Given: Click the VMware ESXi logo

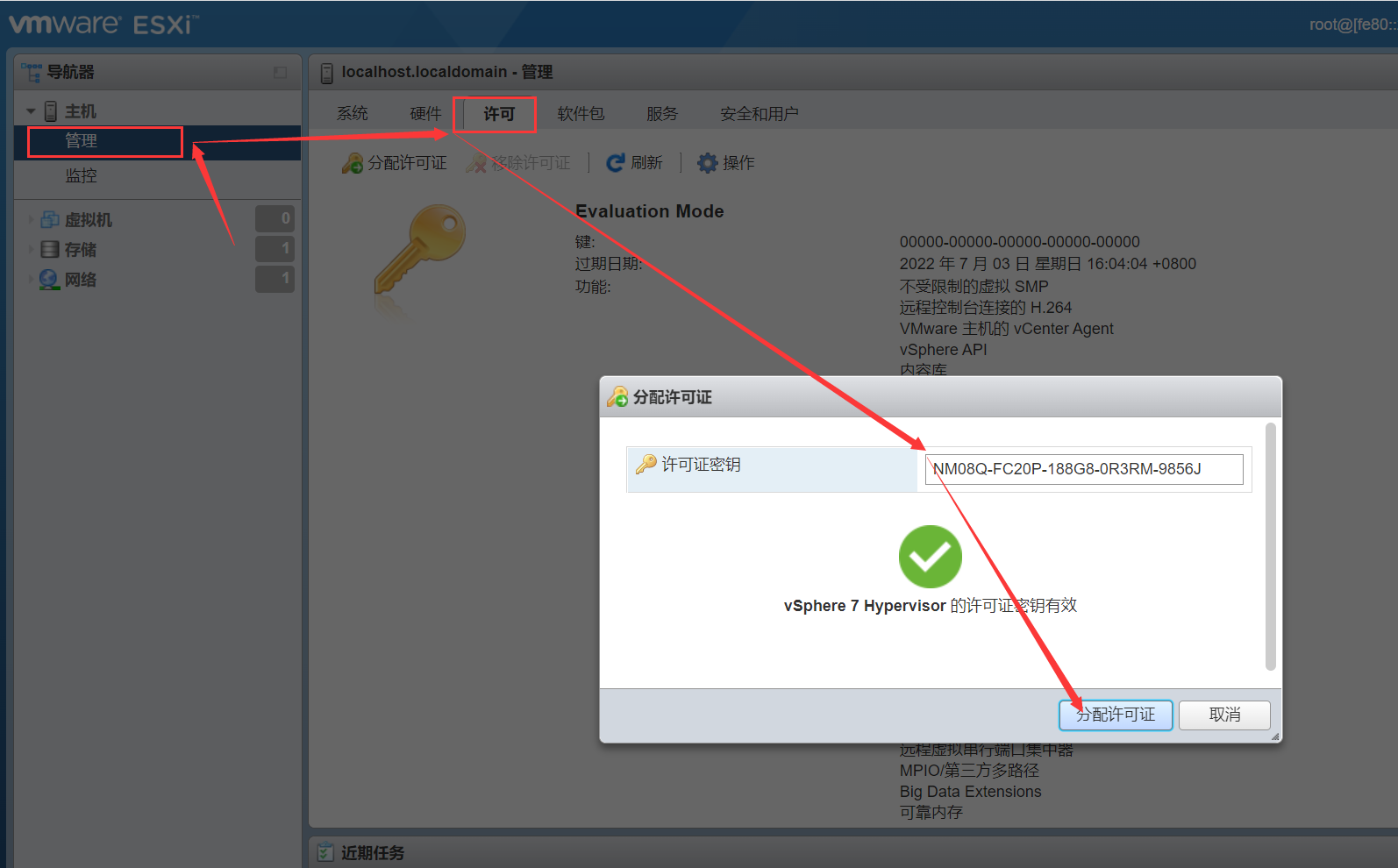Looking at the screenshot, I should coord(103,24).
